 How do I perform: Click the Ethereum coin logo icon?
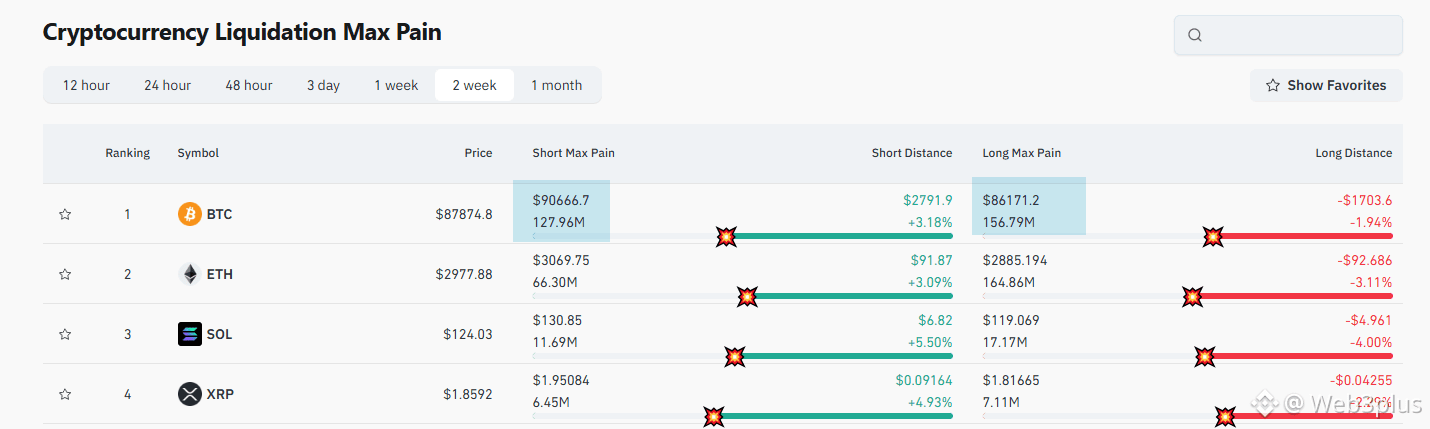pyautogui.click(x=190, y=274)
